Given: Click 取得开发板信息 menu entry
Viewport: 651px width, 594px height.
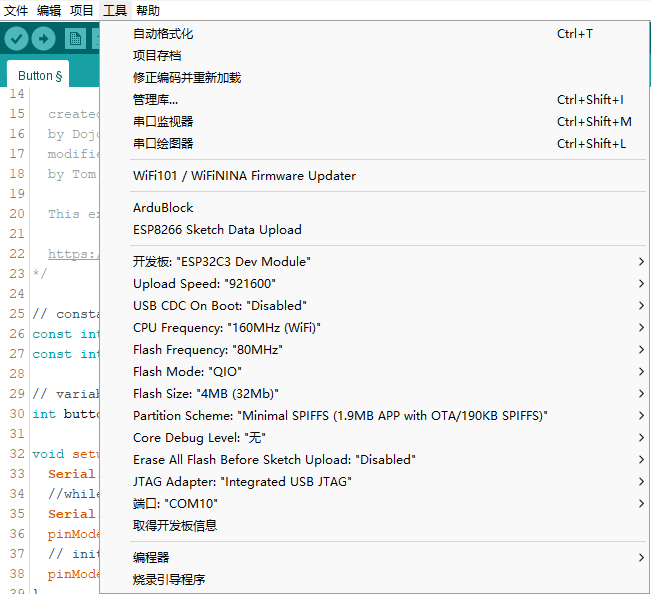Looking at the screenshot, I should (x=175, y=526).
